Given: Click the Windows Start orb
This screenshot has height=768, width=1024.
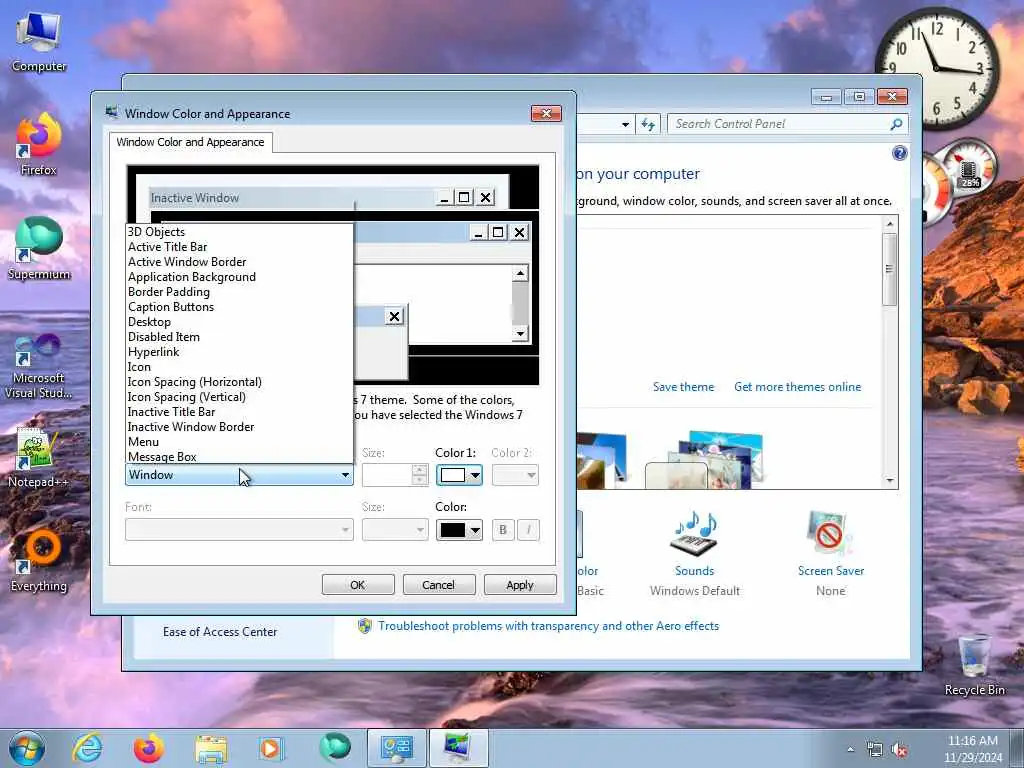Looking at the screenshot, I should pos(27,748).
